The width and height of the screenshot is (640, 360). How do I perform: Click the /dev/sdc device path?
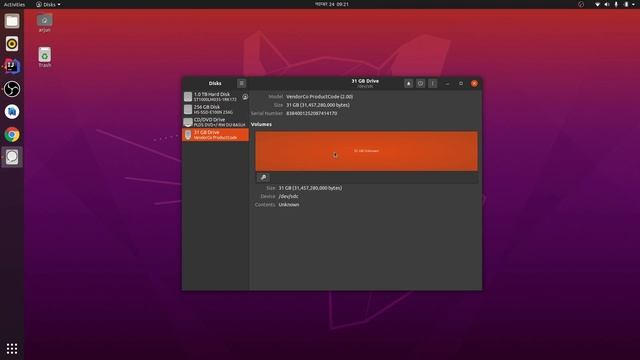289,196
